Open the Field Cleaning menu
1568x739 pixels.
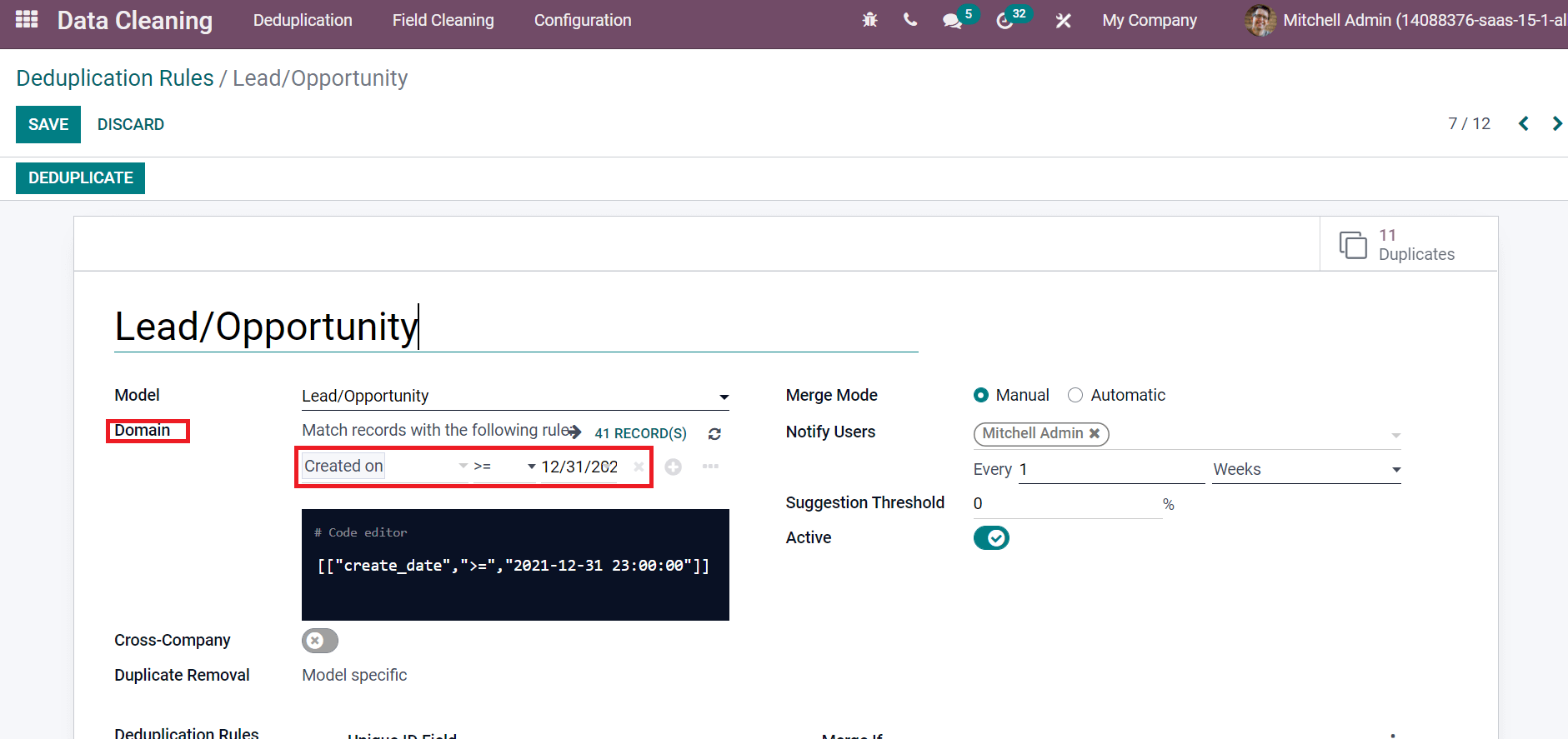pos(443,20)
